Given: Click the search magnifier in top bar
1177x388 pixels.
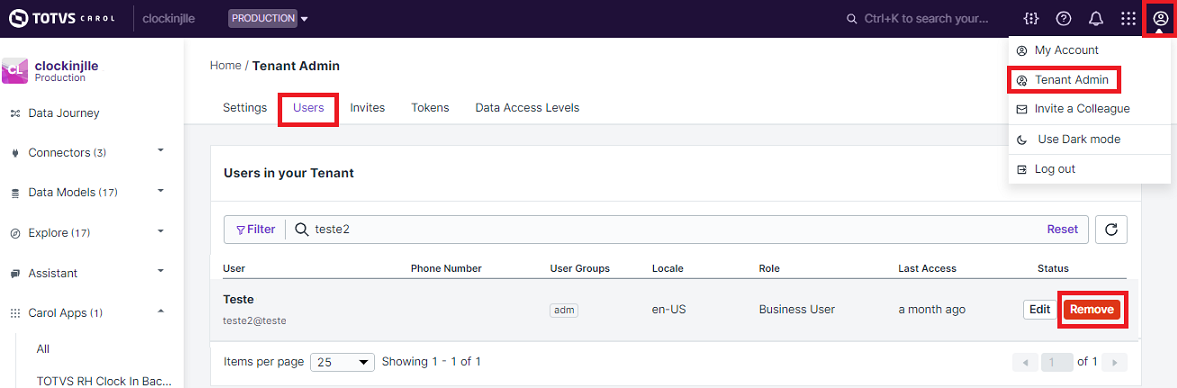Looking at the screenshot, I should pyautogui.click(x=852, y=19).
